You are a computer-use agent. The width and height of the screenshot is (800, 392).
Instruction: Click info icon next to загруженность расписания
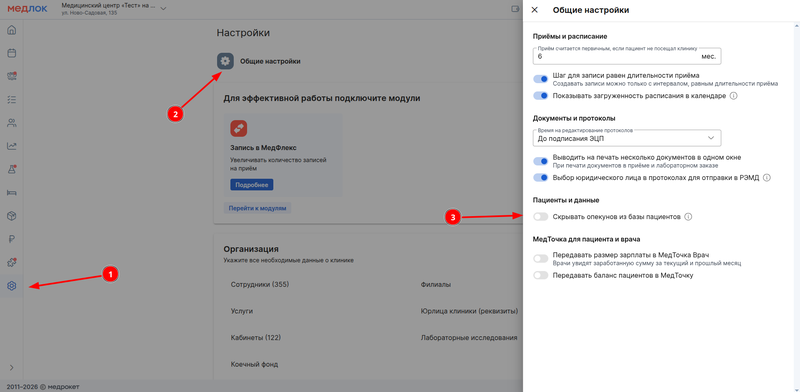(x=734, y=95)
